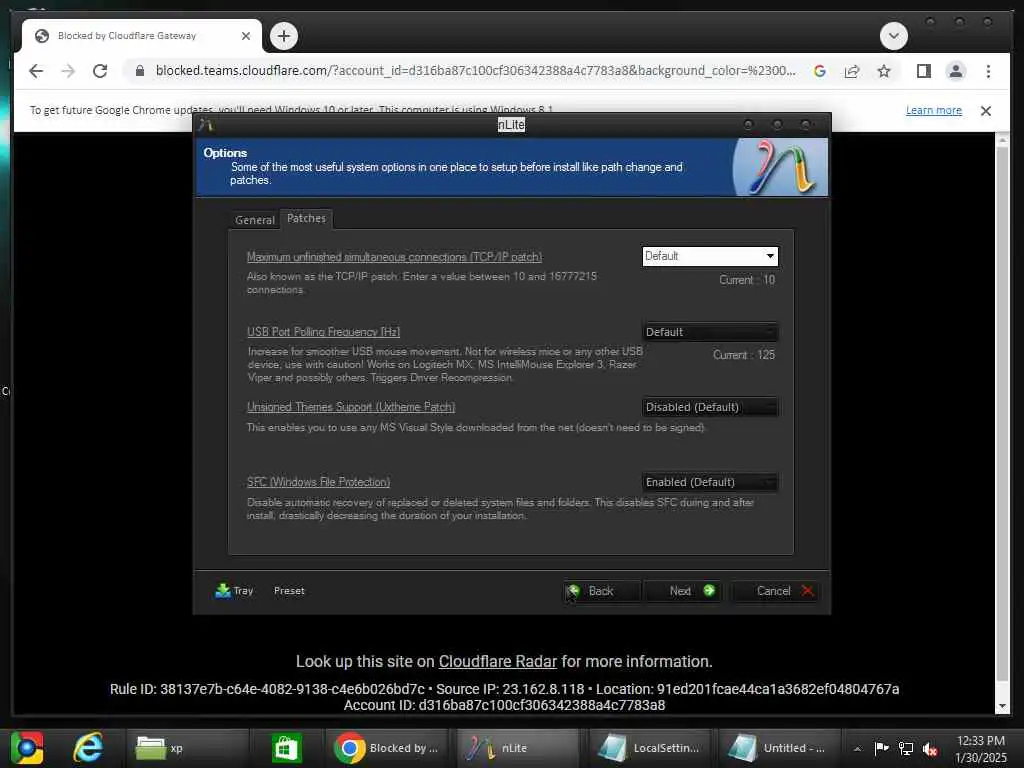This screenshot has width=1024, height=768.
Task: Open the Cloudflare Radar link
Action: (x=498, y=662)
